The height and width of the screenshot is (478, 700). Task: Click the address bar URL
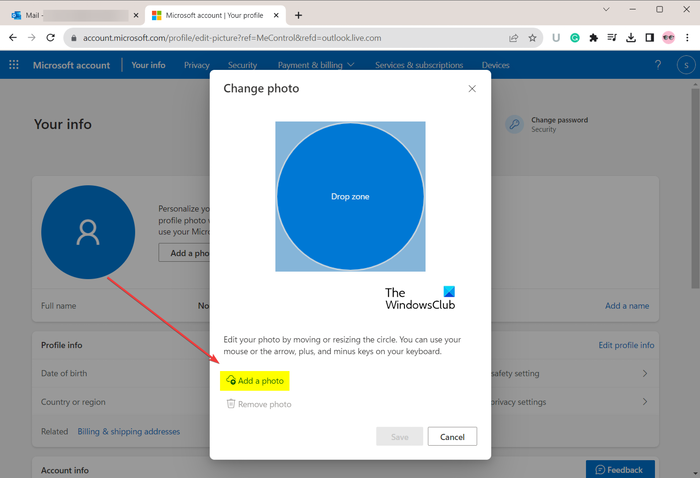click(x=232, y=38)
